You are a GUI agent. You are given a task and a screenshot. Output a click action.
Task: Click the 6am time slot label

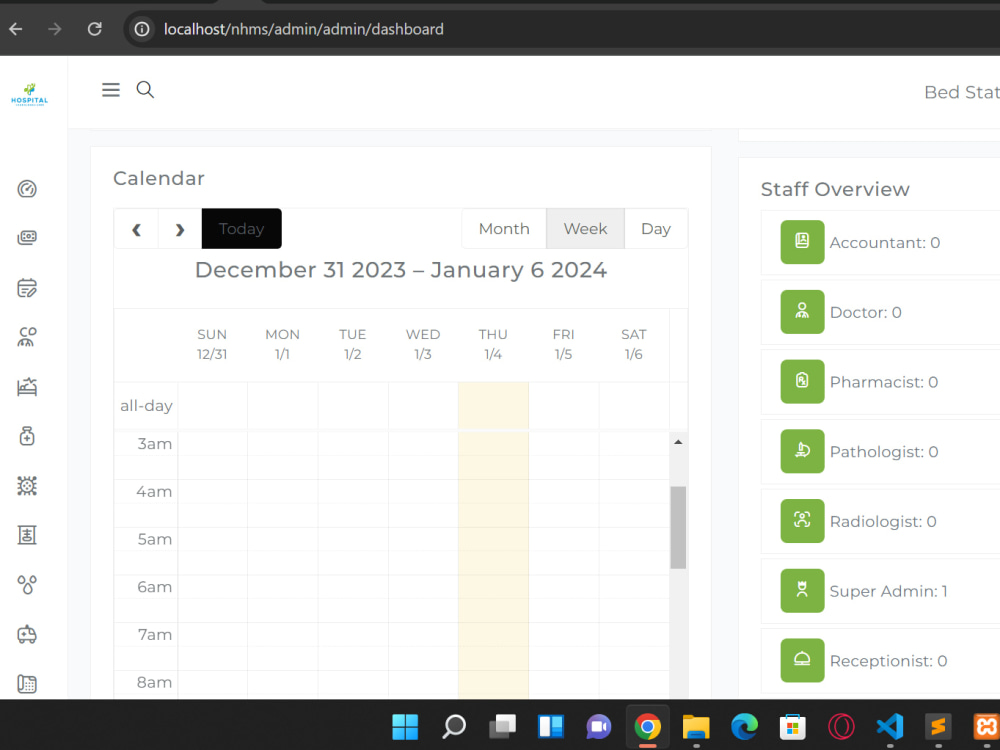click(x=155, y=587)
